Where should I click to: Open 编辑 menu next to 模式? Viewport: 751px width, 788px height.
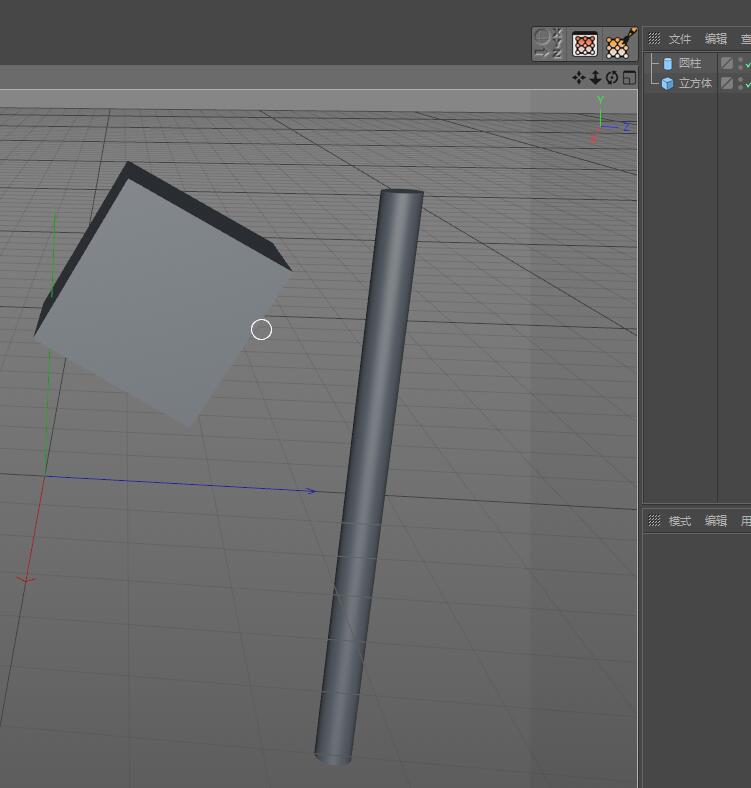coord(716,521)
